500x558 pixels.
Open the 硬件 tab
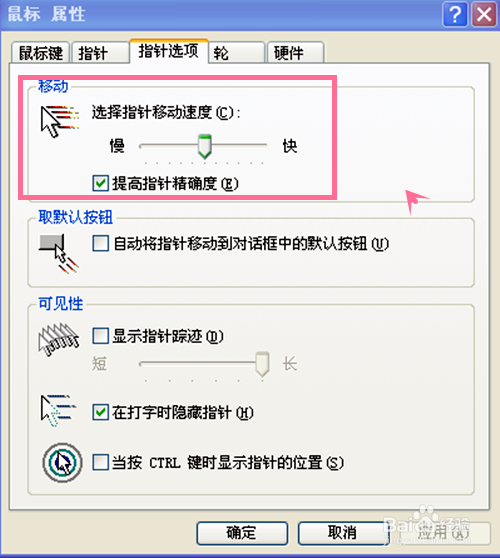295,53
